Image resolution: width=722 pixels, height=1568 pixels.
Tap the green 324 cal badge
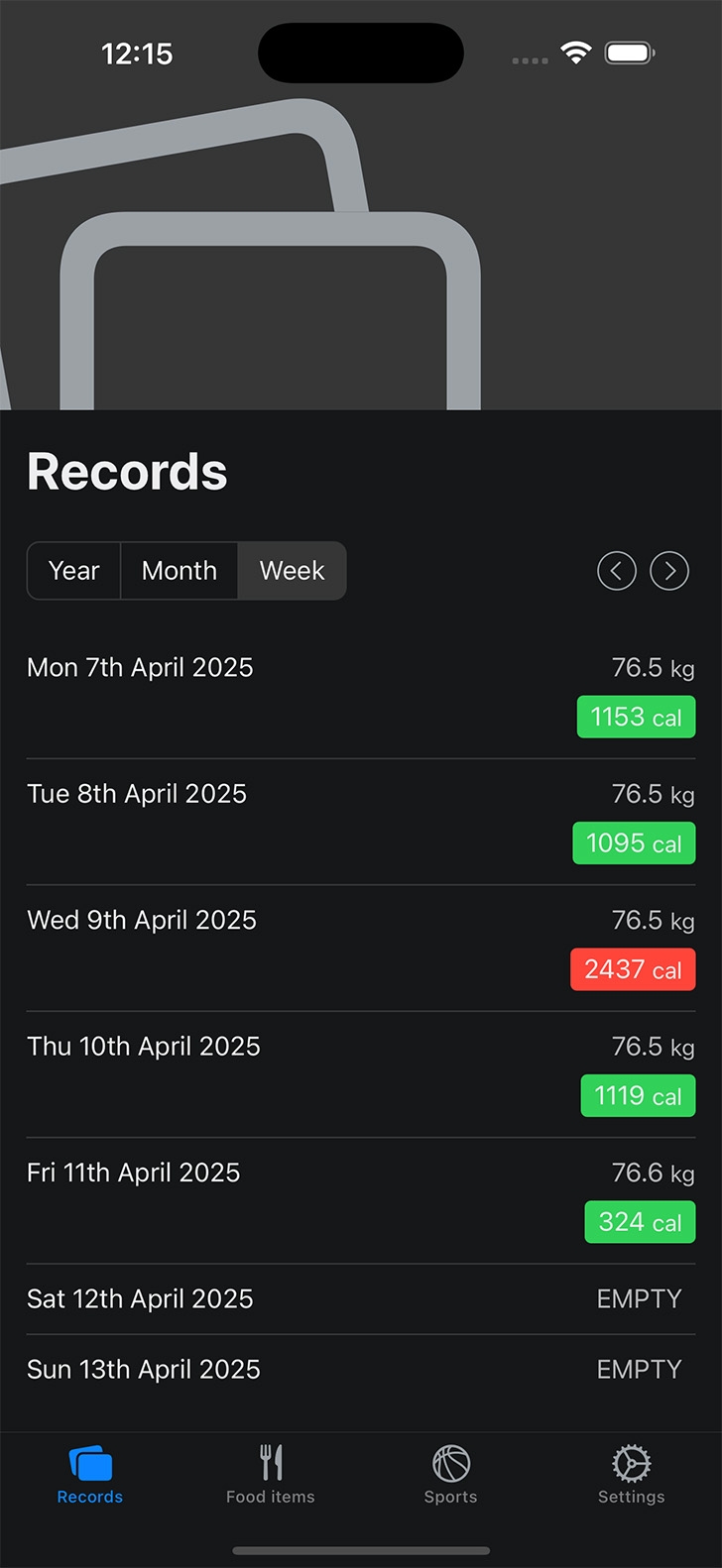(640, 1222)
